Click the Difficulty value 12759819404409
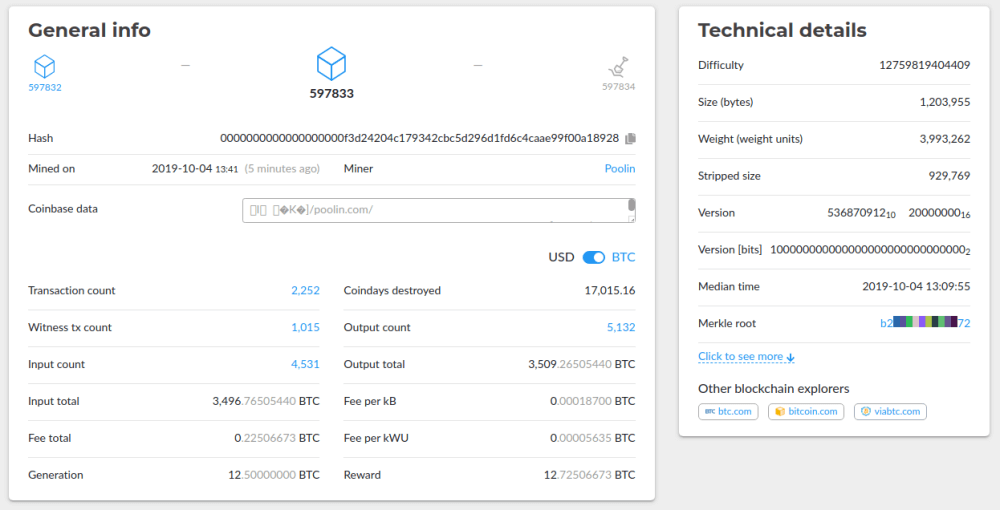Viewport: 1000px width, 510px height. click(925, 65)
